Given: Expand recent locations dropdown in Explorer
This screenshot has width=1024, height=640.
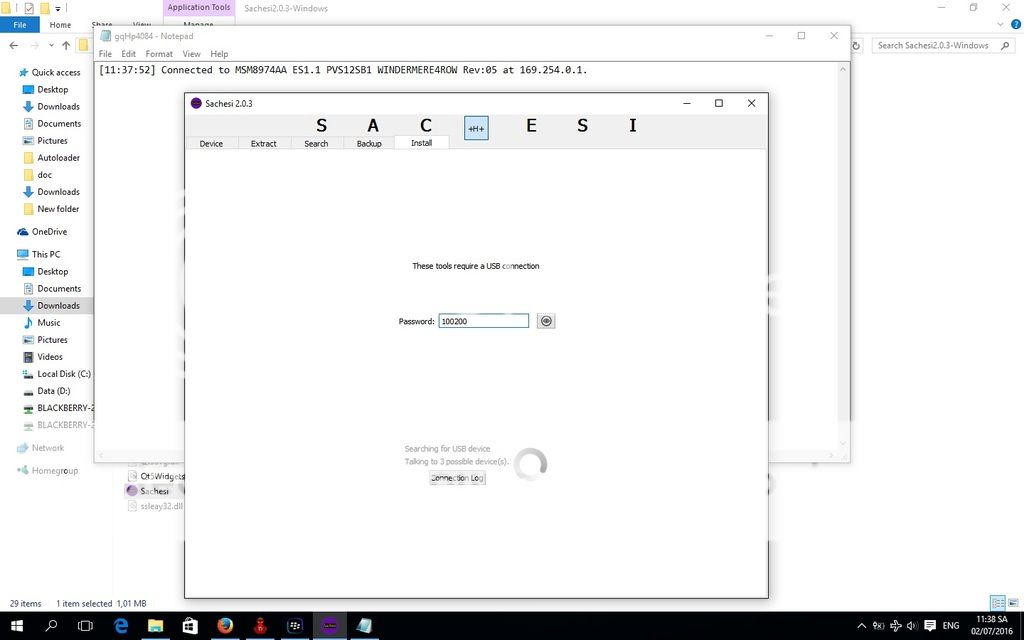Looking at the screenshot, I should coord(51,45).
